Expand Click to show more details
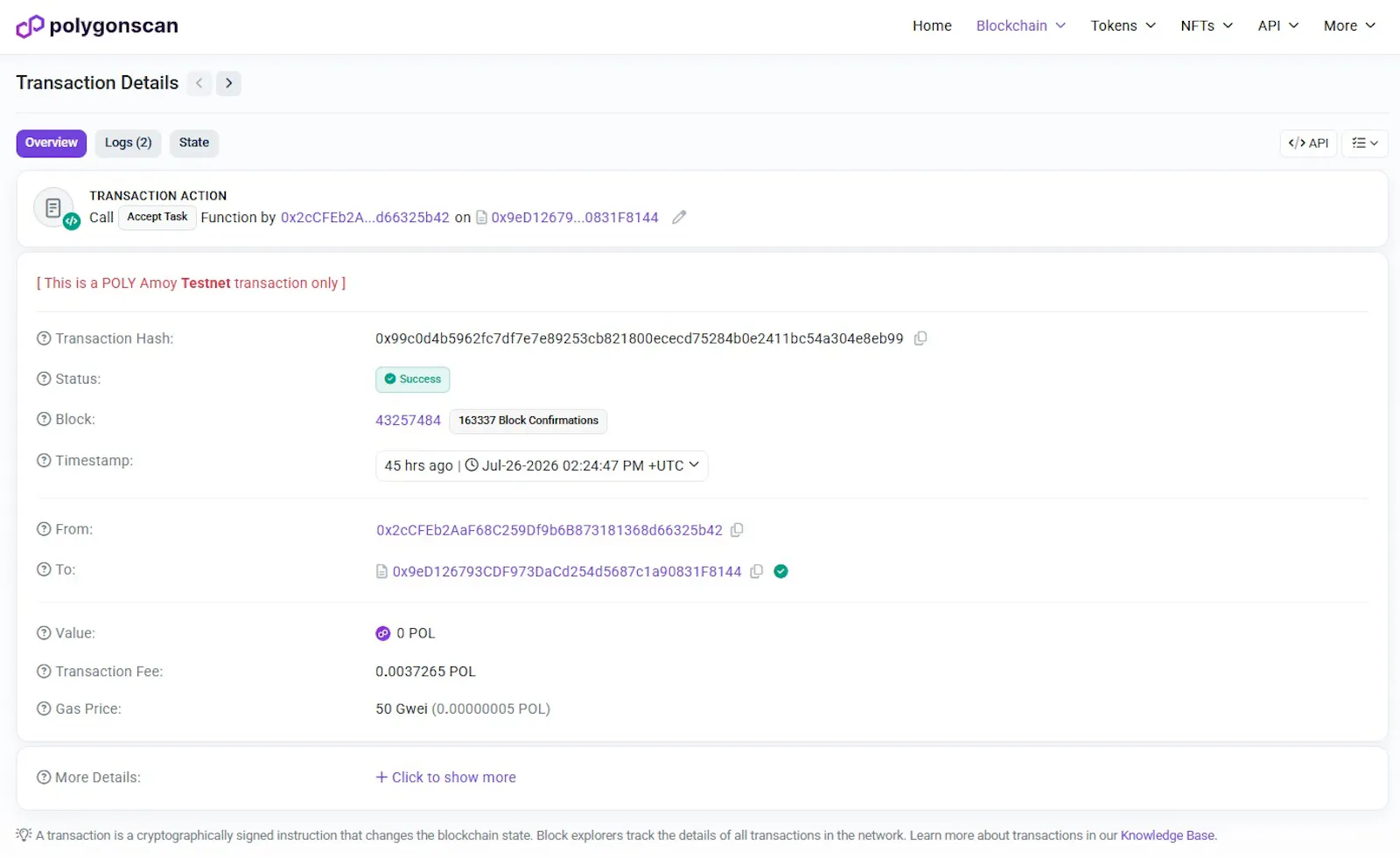This screenshot has height=858, width=1400. 446,778
